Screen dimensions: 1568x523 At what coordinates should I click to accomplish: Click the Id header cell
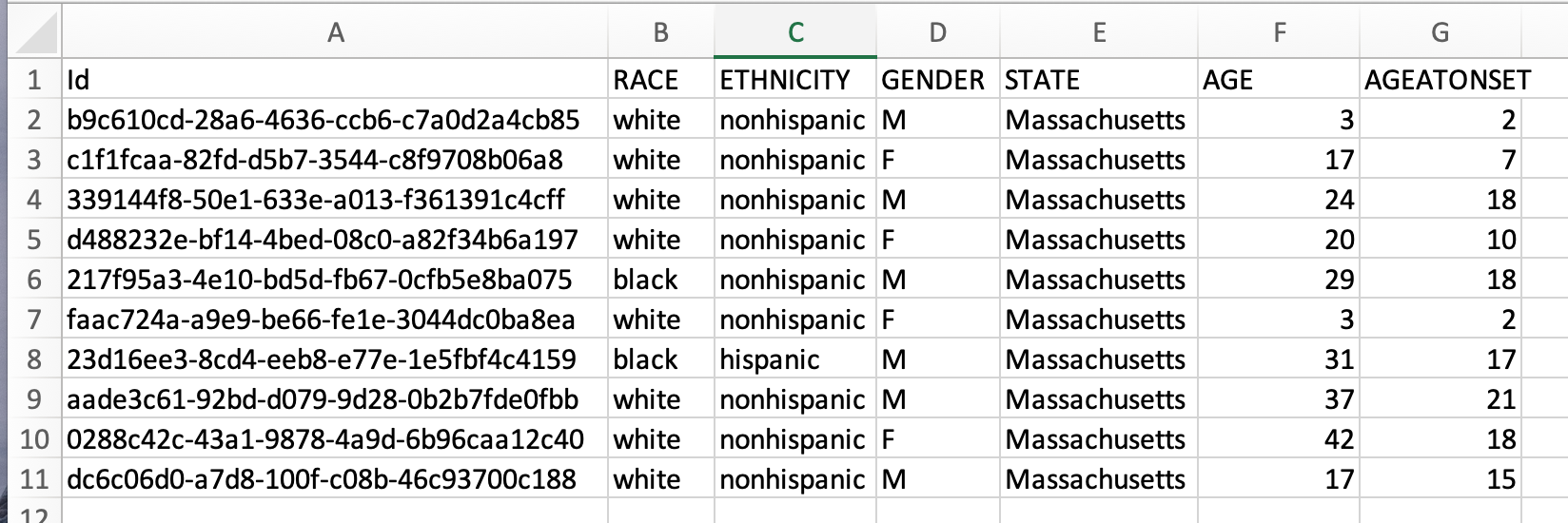coord(335,79)
